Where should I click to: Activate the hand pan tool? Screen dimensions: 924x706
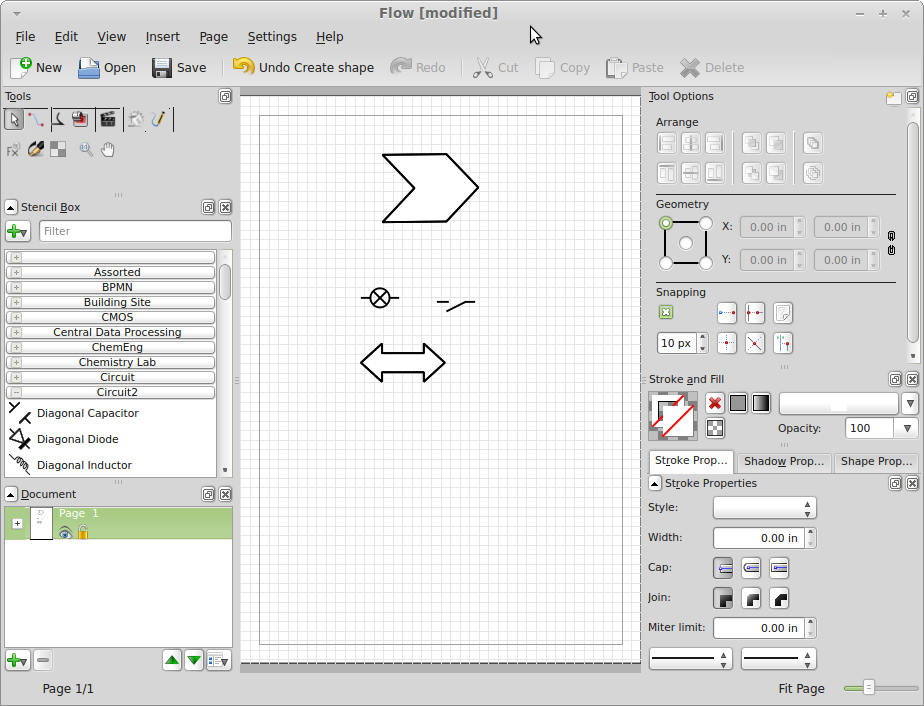click(x=108, y=149)
